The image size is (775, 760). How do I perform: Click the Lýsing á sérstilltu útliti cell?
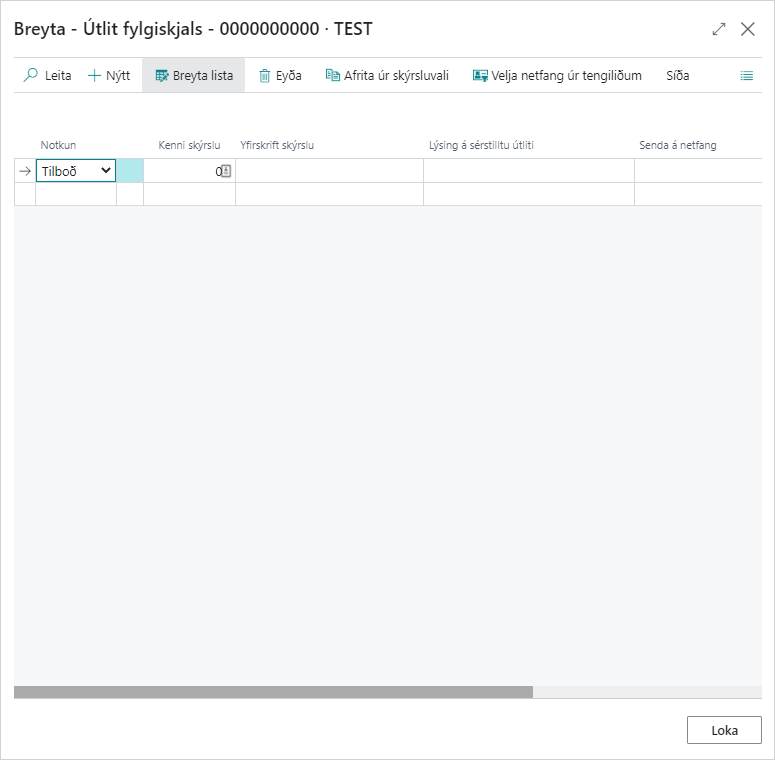click(528, 171)
